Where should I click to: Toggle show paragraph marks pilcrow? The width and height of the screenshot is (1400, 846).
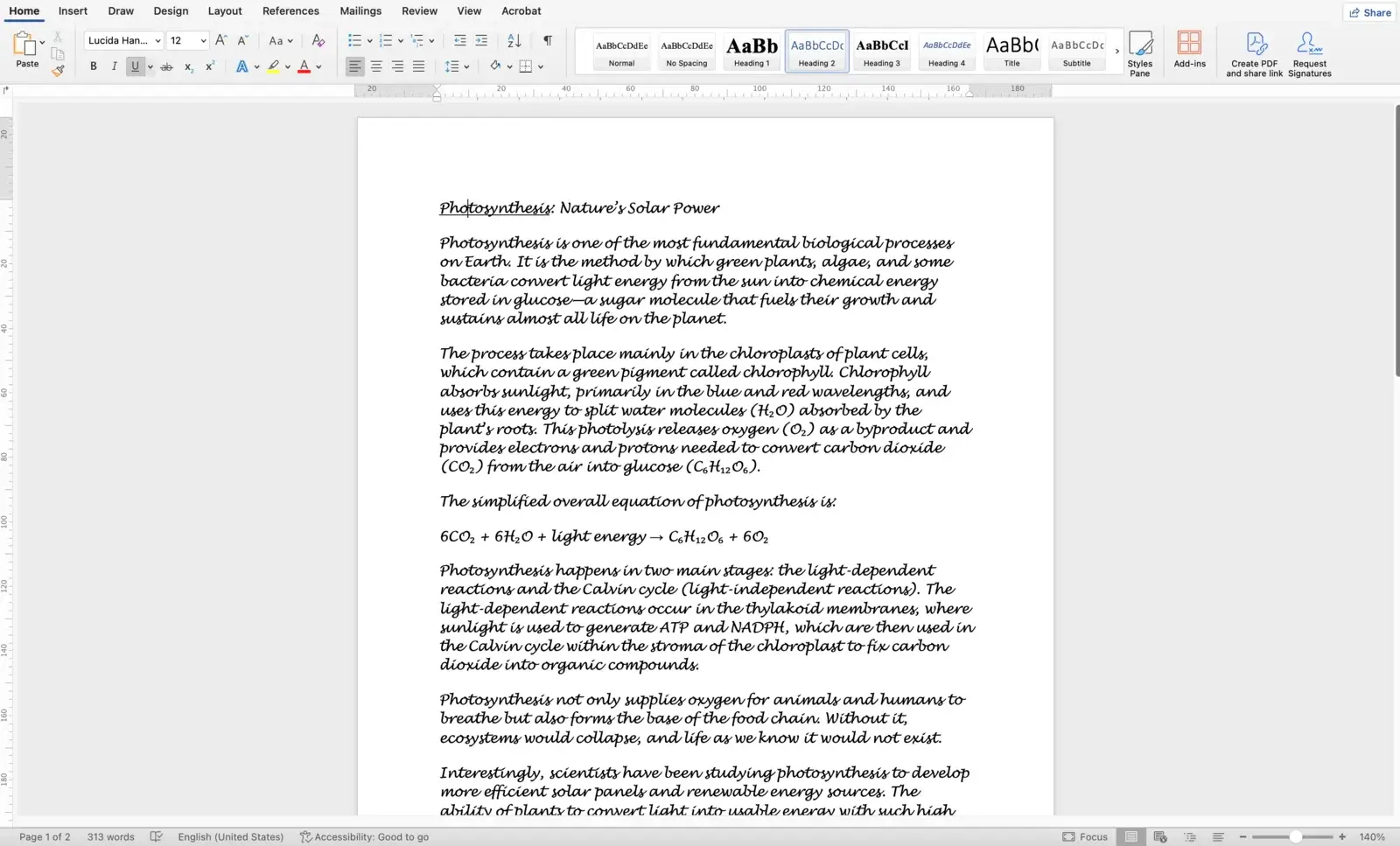click(548, 40)
